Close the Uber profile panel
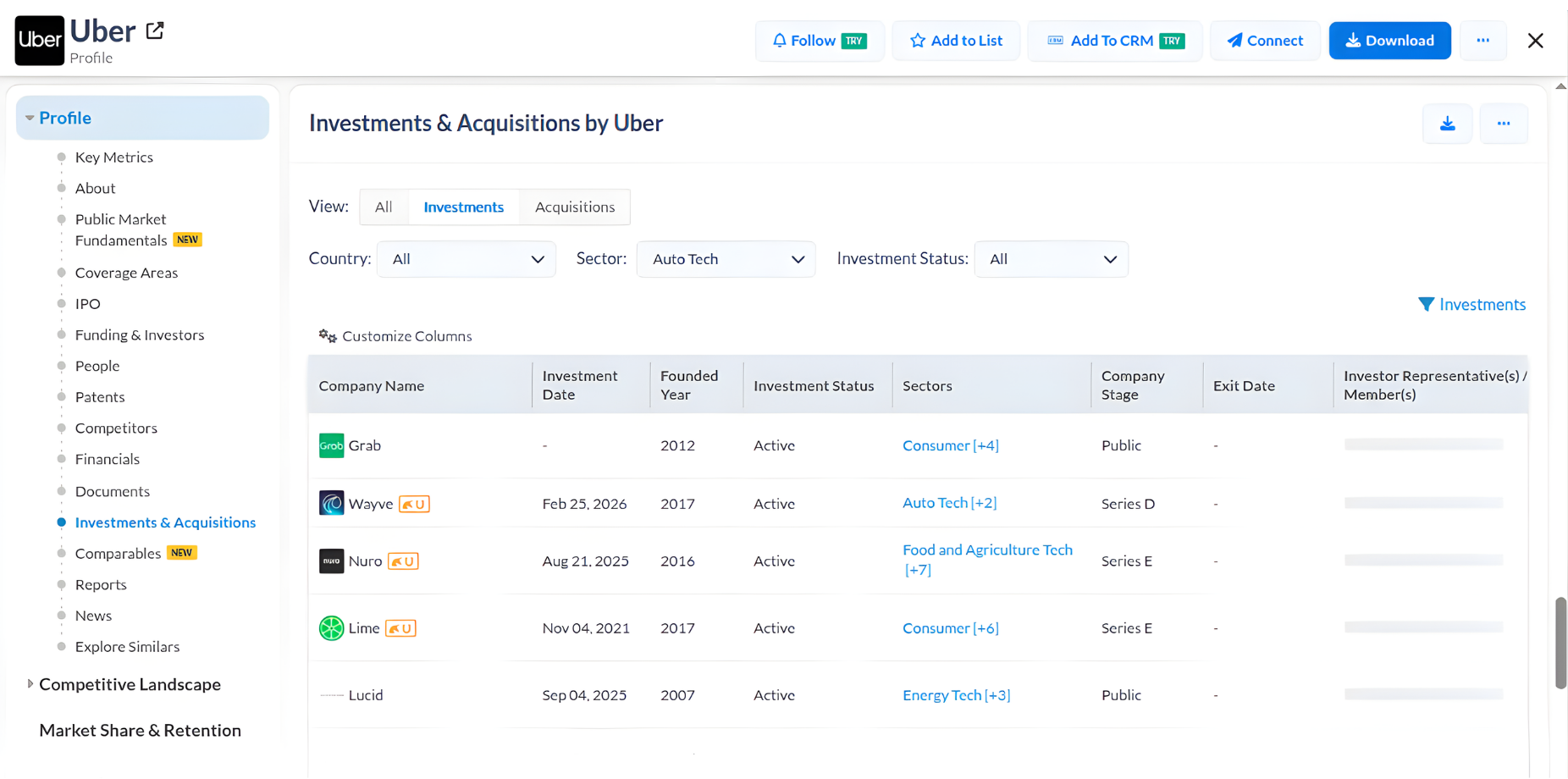This screenshot has width=1568, height=779. [1535, 41]
